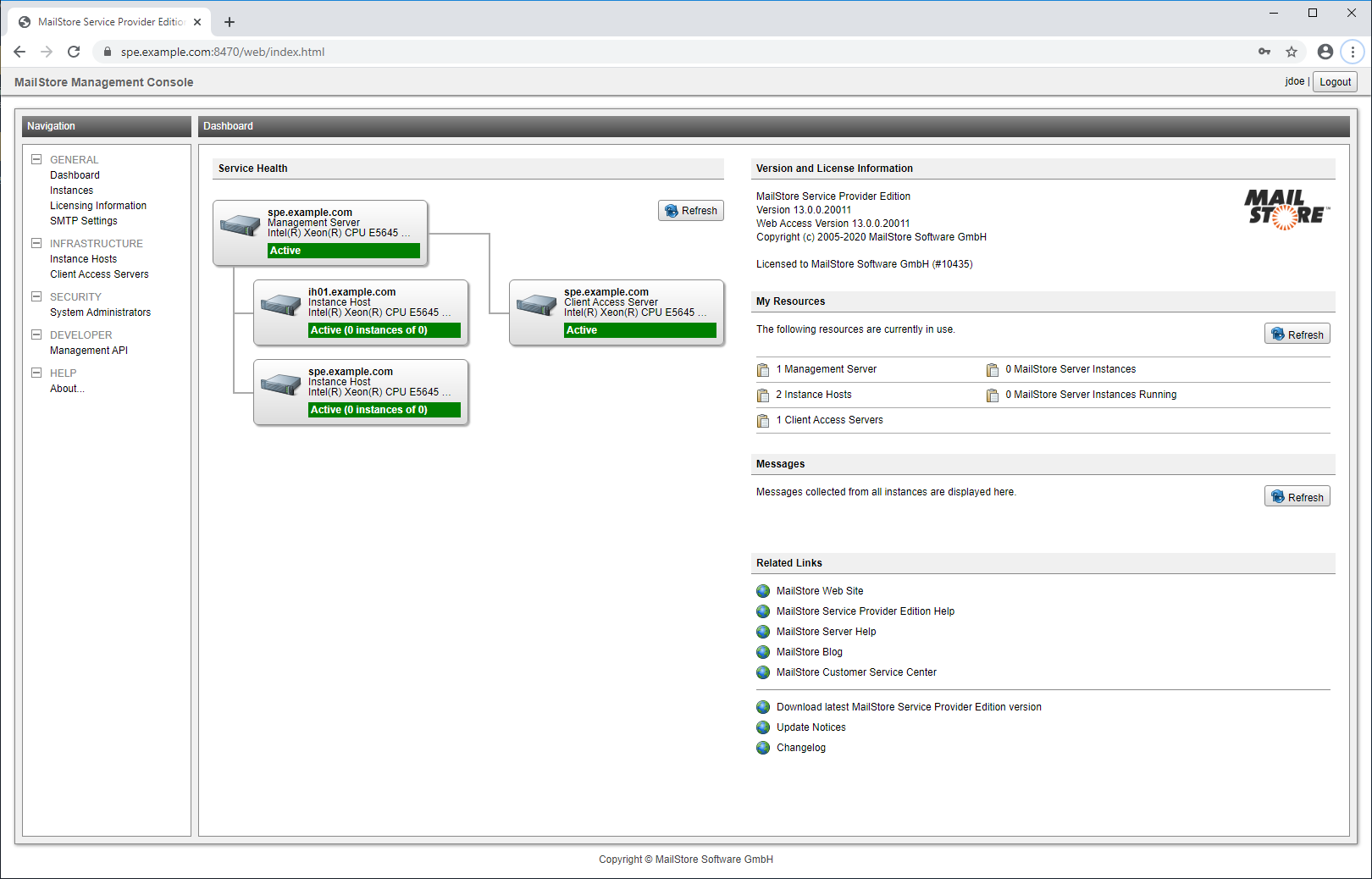This screenshot has width=1372, height=879.
Task: Reload the page with browser reload icon
Action: click(x=74, y=52)
